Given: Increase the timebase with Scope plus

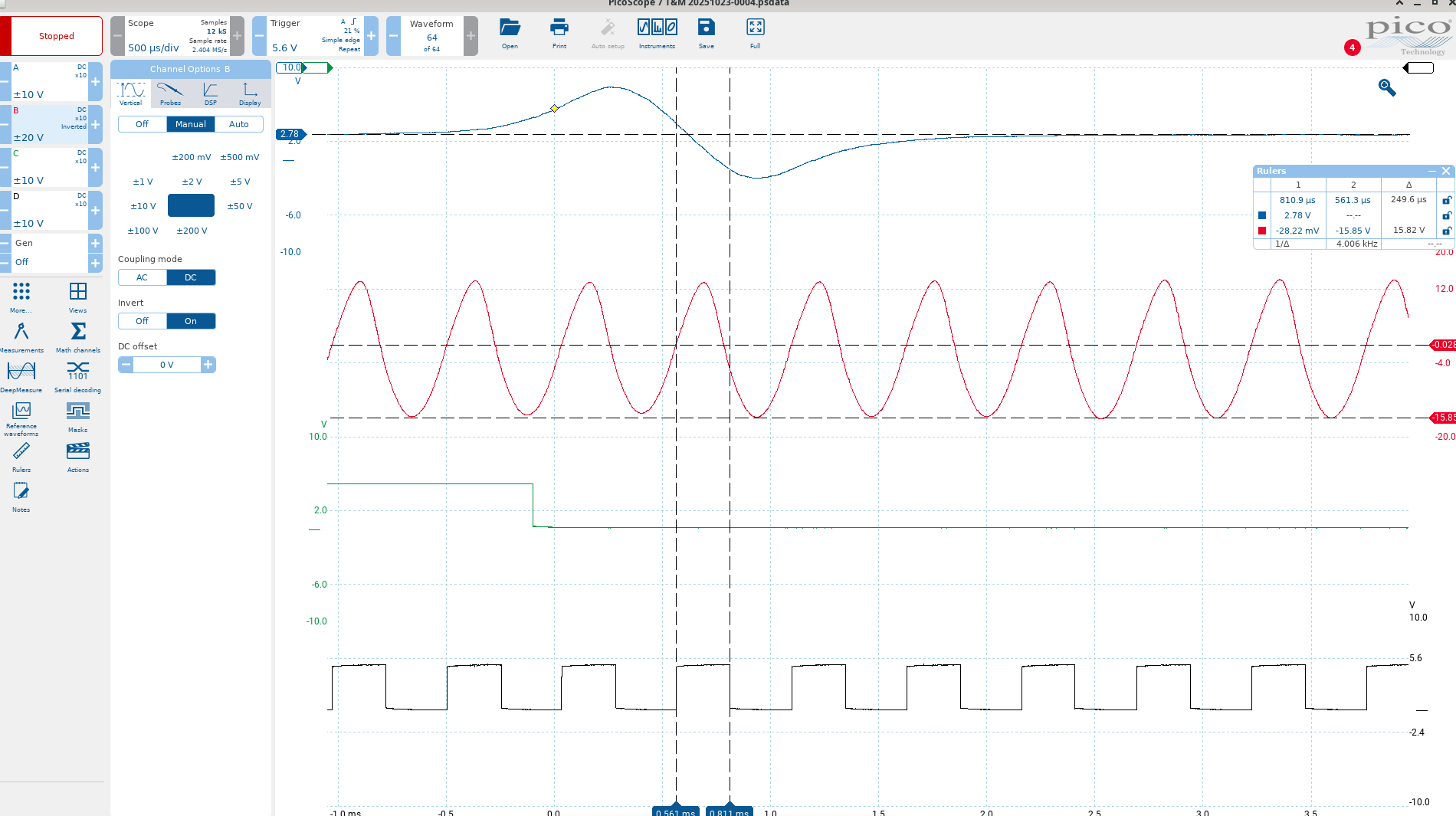Looking at the screenshot, I should point(238,36).
